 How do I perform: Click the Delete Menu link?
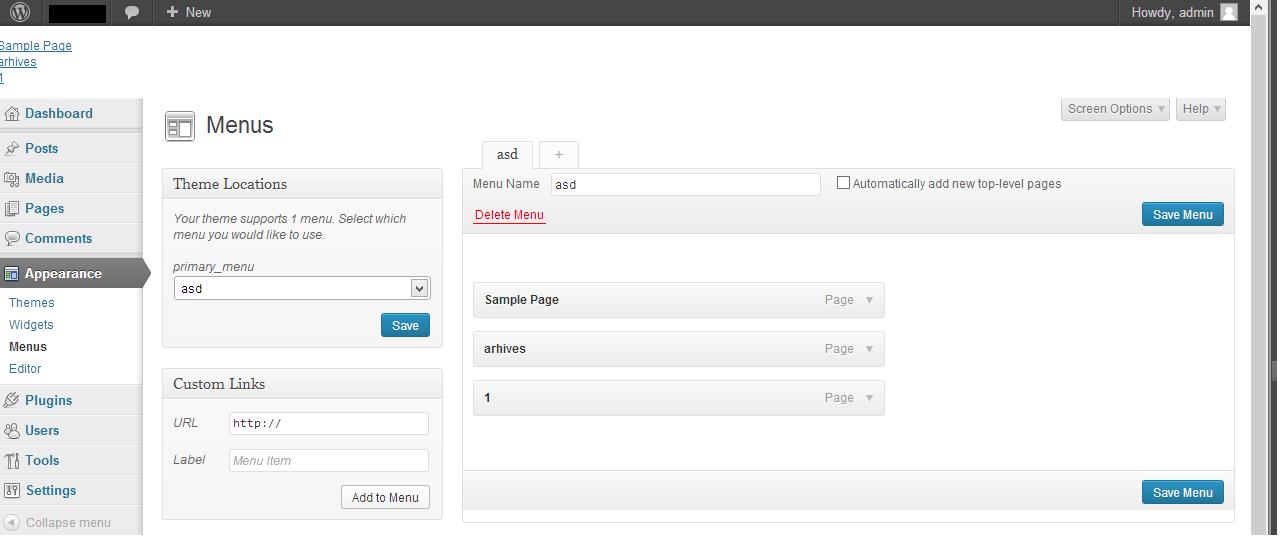pos(509,215)
